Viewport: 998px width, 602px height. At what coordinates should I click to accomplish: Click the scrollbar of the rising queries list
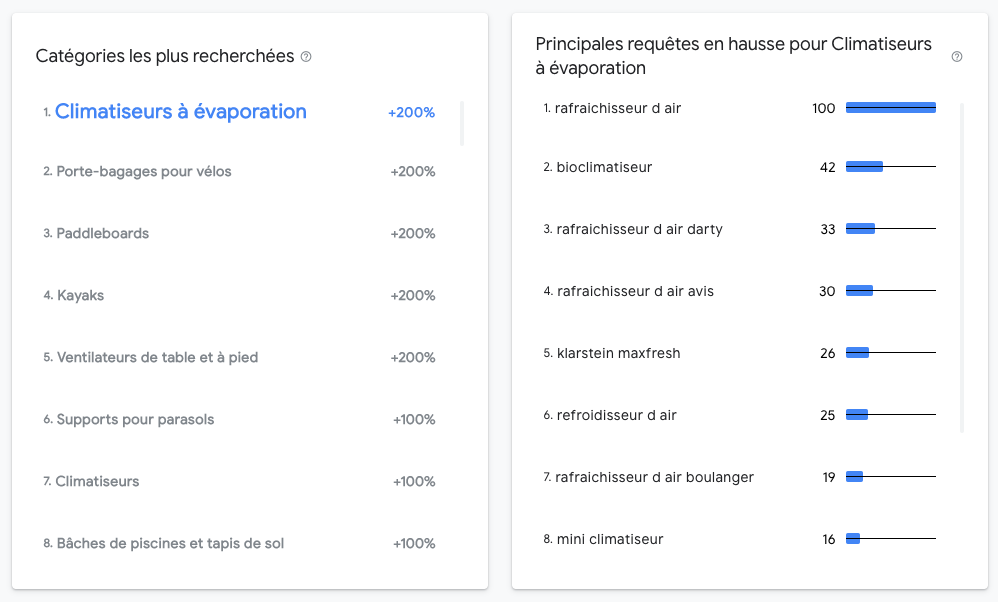[x=962, y=268]
